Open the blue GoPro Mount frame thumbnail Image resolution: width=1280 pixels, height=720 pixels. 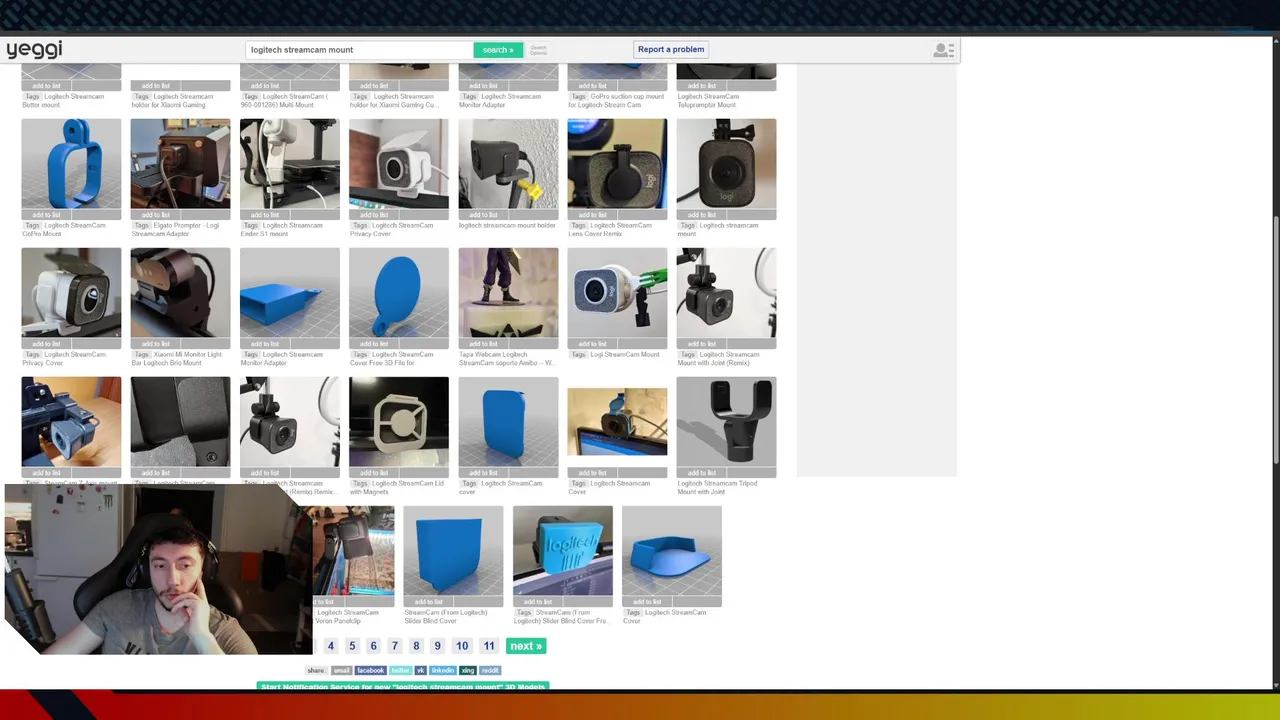71,164
